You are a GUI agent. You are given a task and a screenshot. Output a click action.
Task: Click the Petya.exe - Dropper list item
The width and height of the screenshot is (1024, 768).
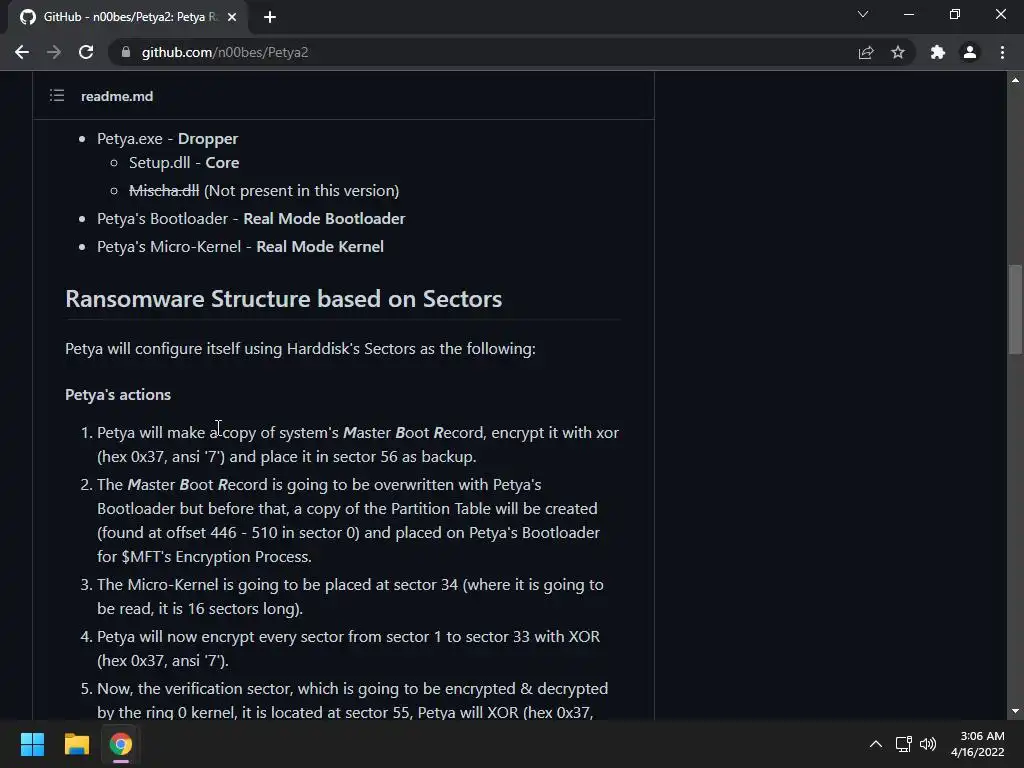coord(167,138)
